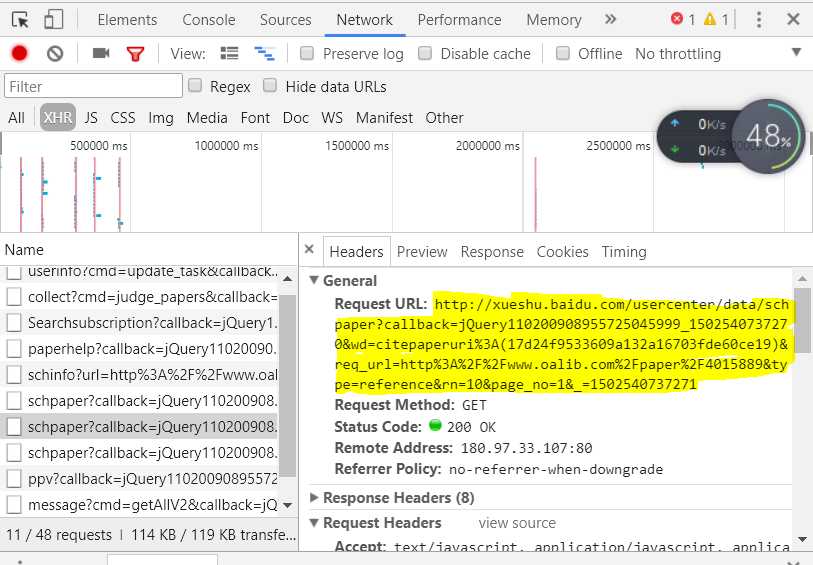Check Hide data URLs option

click(270, 85)
